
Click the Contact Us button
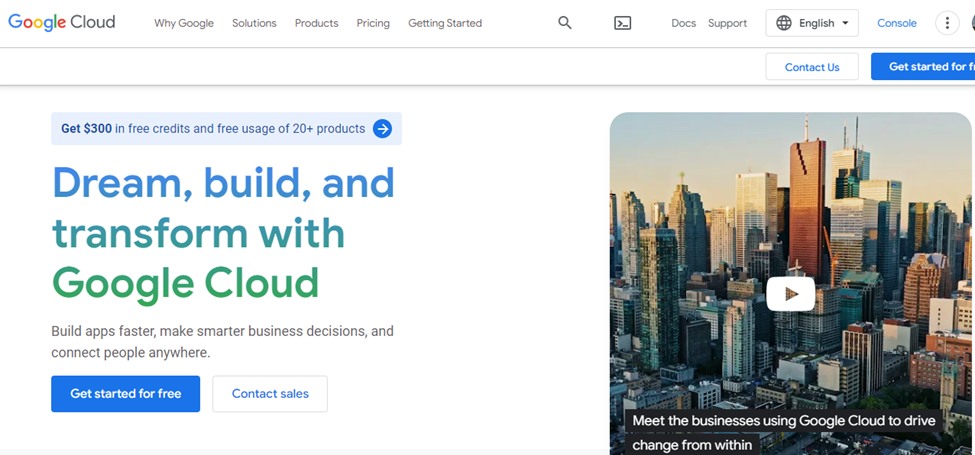[812, 67]
